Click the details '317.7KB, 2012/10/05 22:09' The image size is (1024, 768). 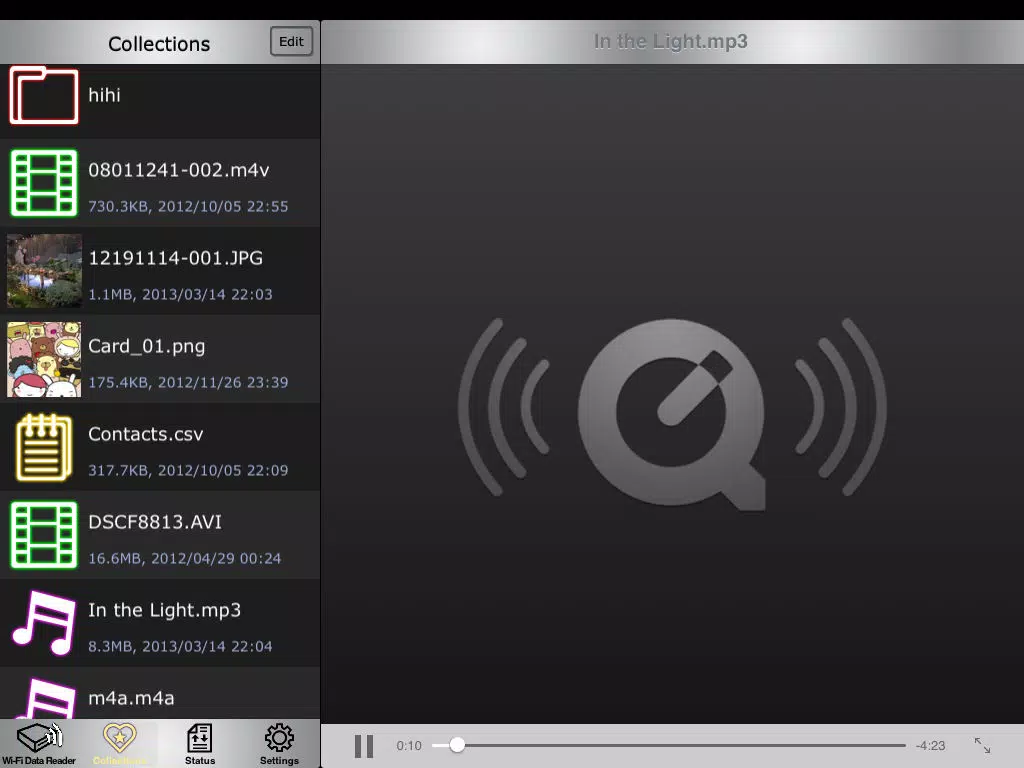click(x=188, y=470)
